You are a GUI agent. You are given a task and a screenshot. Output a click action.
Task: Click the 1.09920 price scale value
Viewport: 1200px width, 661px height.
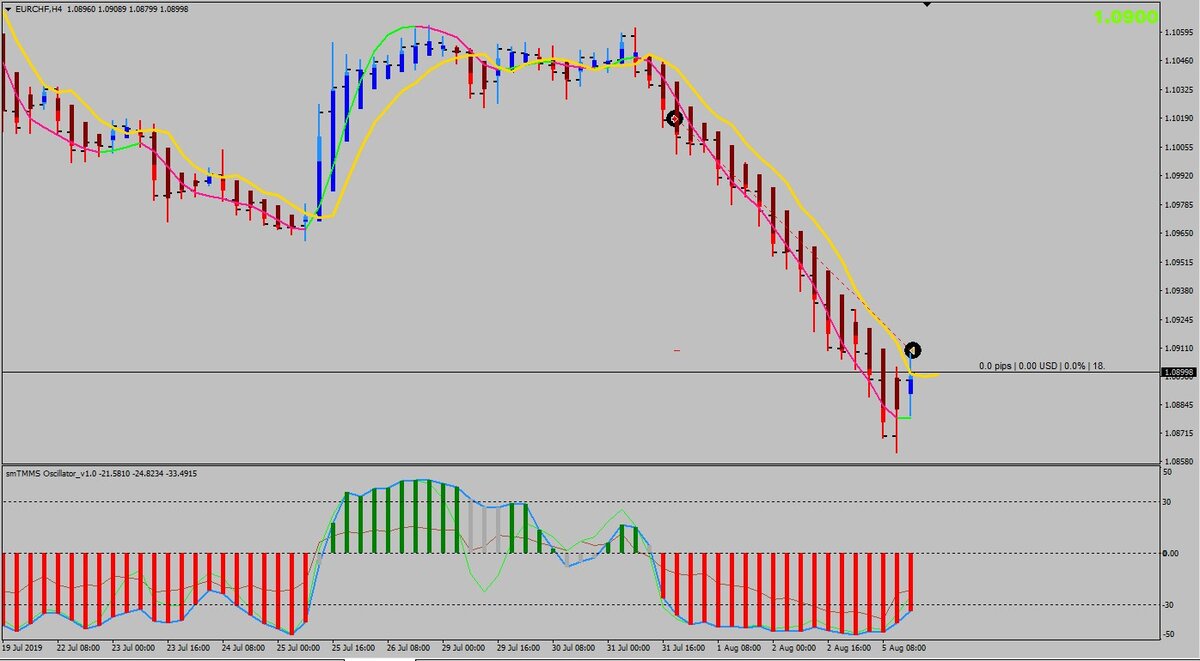1180,176
